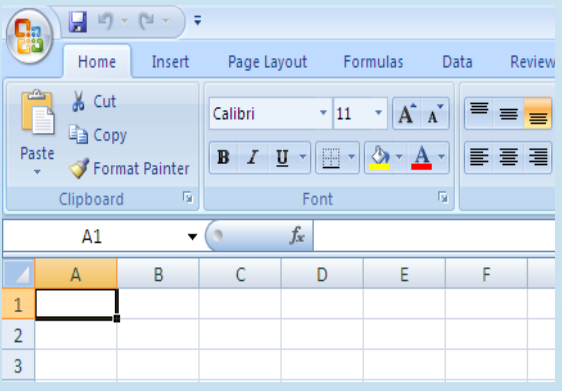Open the fill color palette arrow
The height and width of the screenshot is (391, 562).
[x=399, y=157]
